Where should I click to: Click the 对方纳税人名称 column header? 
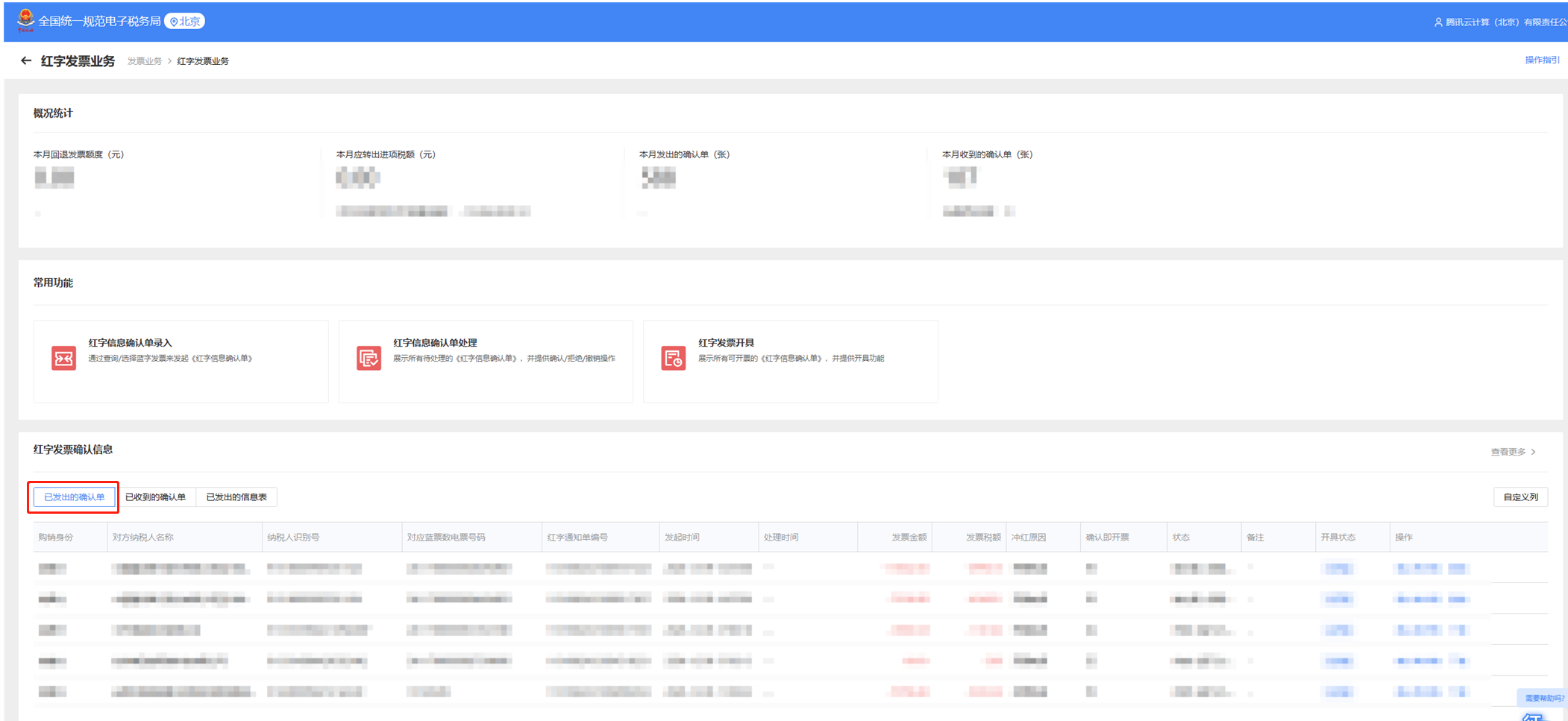[142, 538]
